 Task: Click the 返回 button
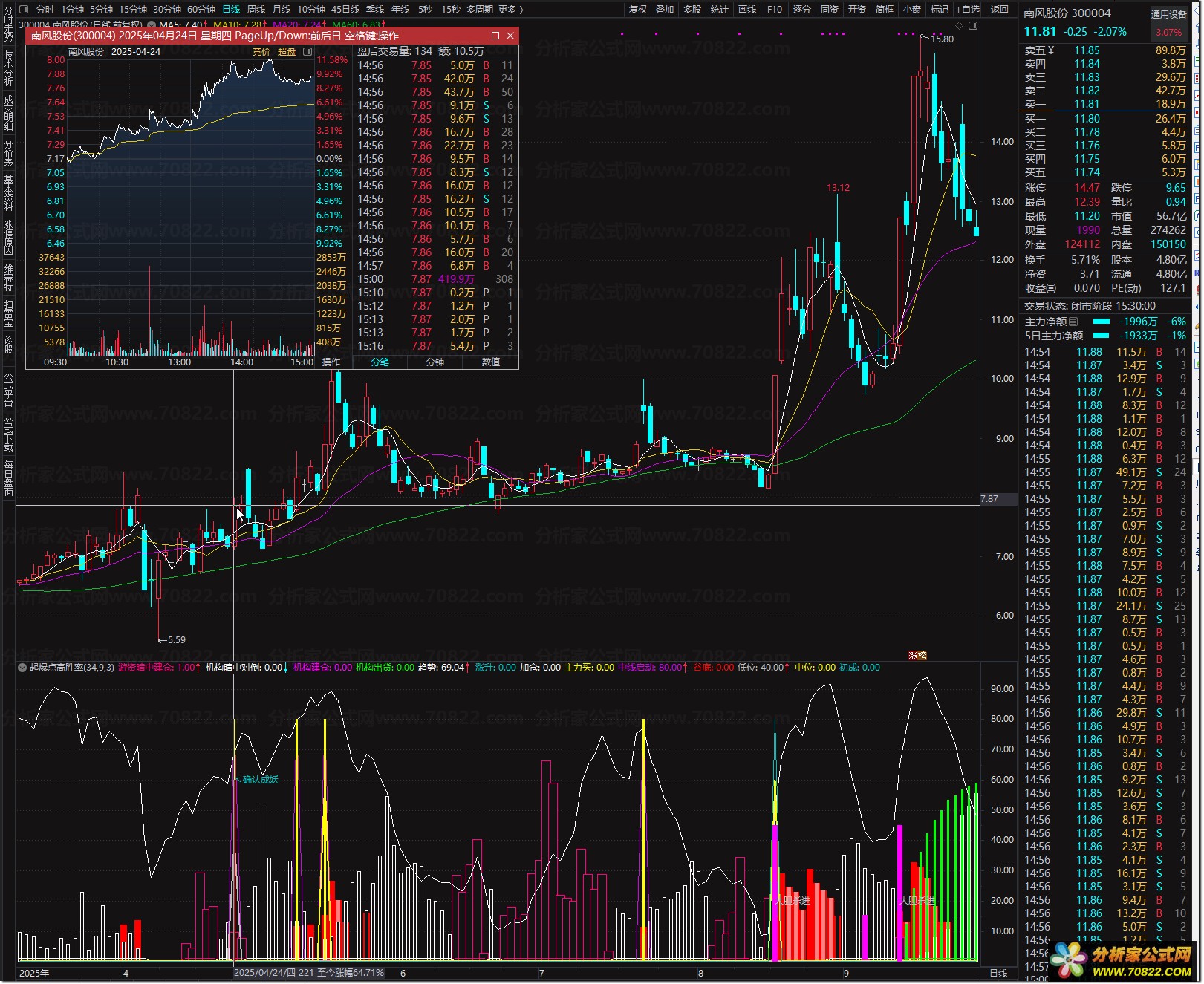1000,10
